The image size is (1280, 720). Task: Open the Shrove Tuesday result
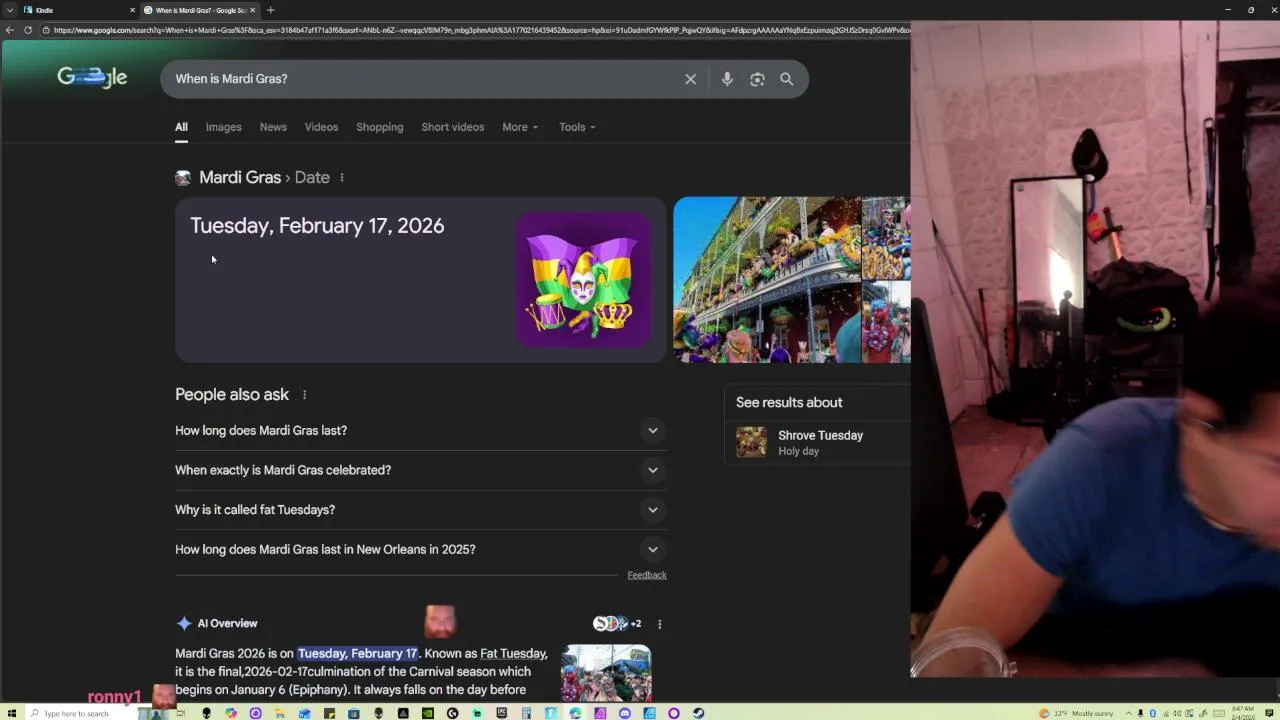click(818, 442)
